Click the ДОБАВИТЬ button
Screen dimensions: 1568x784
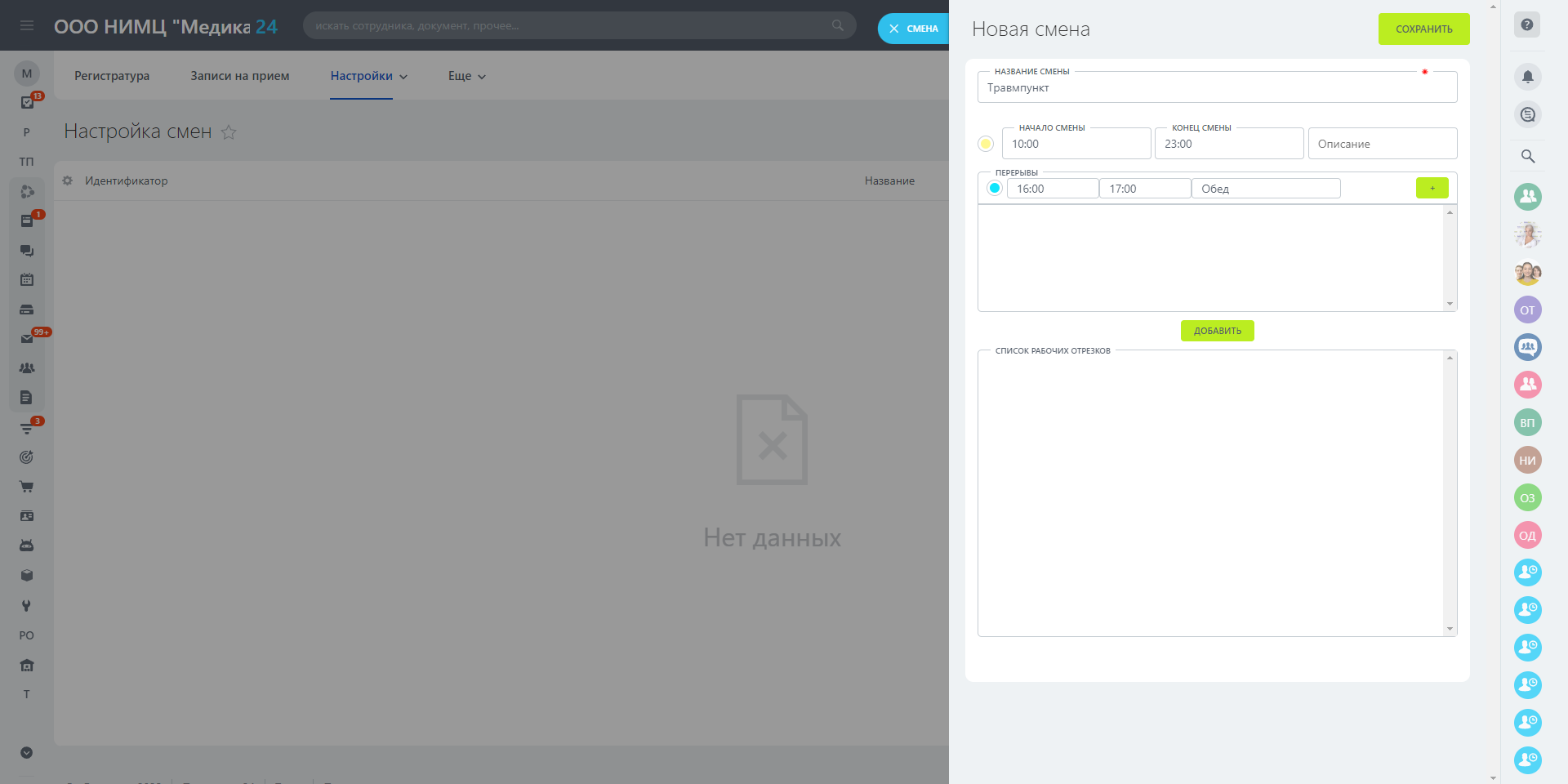point(1217,331)
